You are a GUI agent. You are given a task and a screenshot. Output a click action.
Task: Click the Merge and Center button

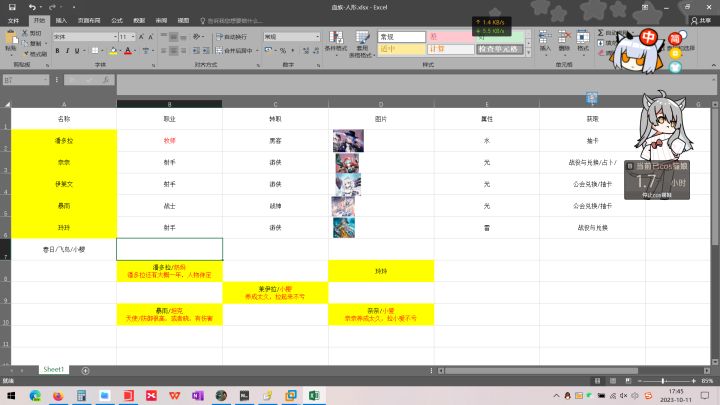[x=234, y=51]
